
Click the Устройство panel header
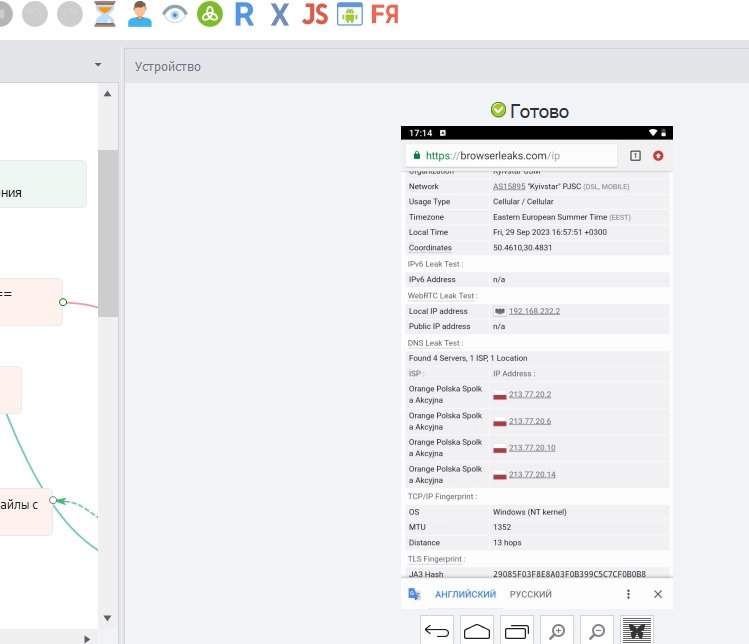click(x=168, y=66)
